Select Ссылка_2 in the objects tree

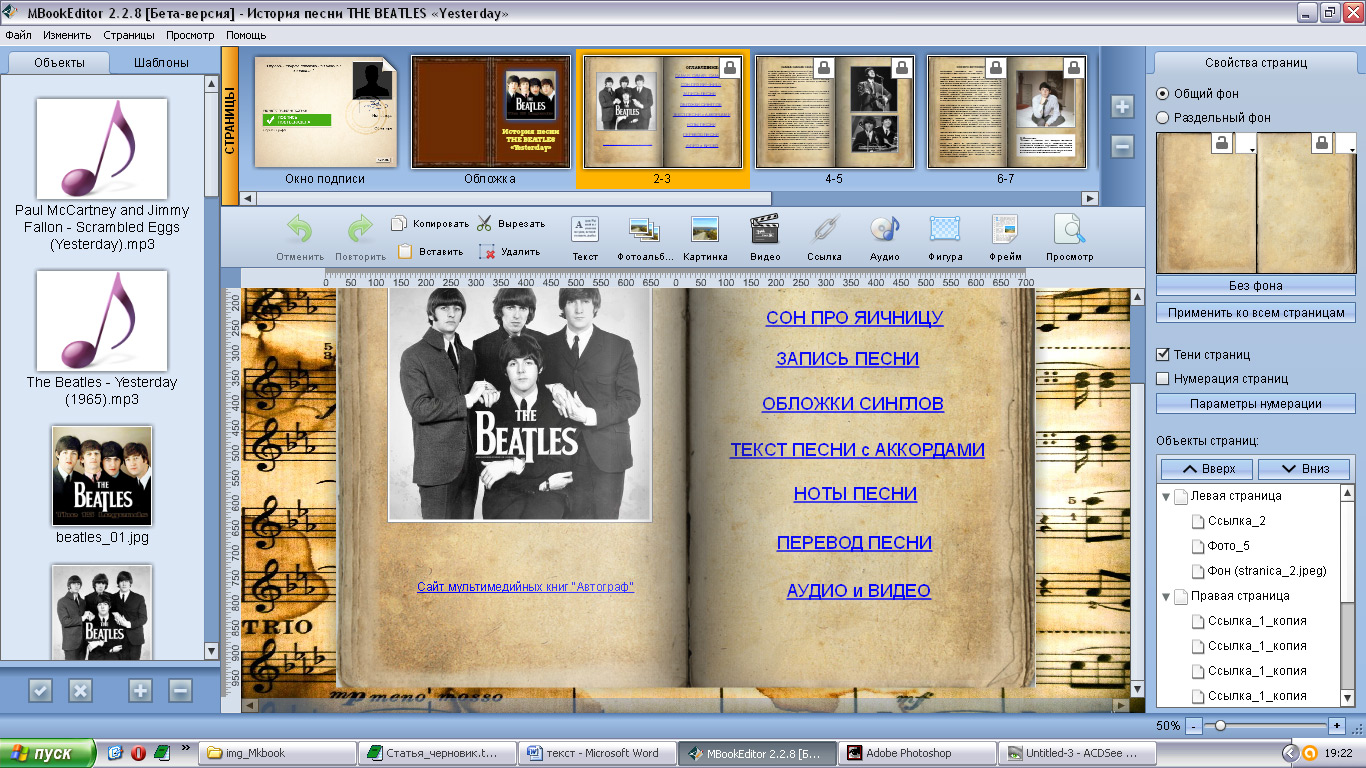tap(1236, 521)
